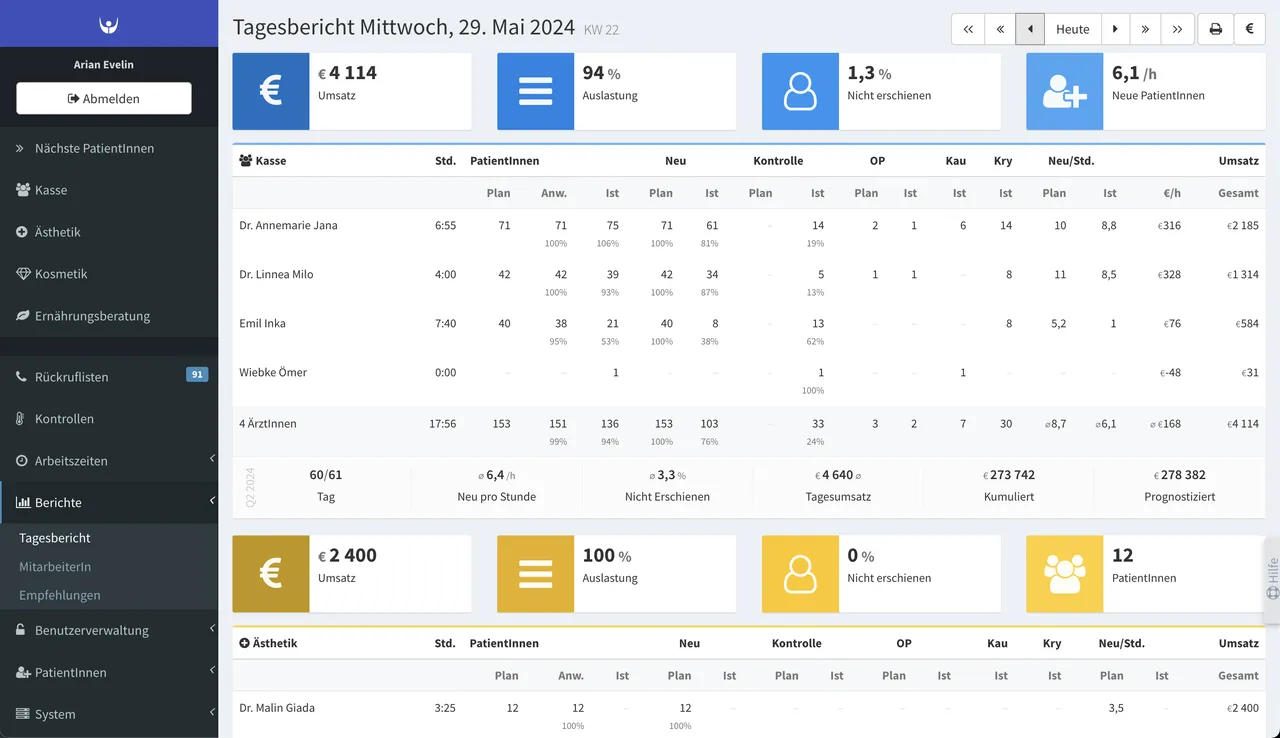The image size is (1280, 738).
Task: Click the first double-chevron forward button
Action: click(x=1145, y=29)
